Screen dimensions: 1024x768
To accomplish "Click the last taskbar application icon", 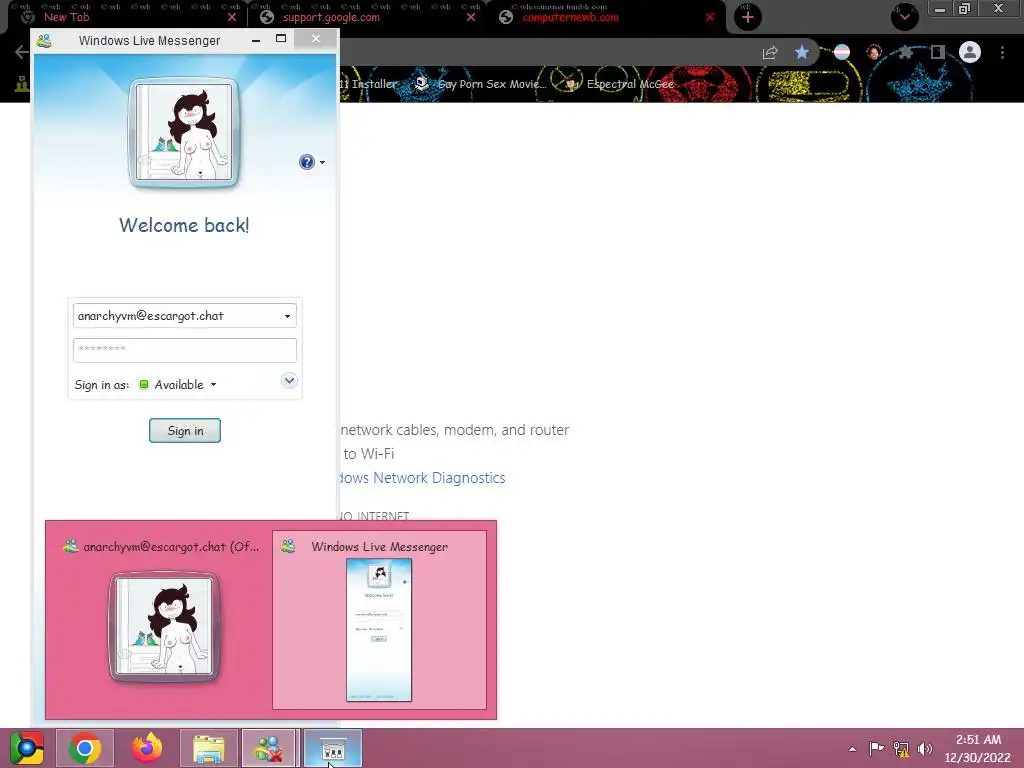I will pyautogui.click(x=332, y=748).
